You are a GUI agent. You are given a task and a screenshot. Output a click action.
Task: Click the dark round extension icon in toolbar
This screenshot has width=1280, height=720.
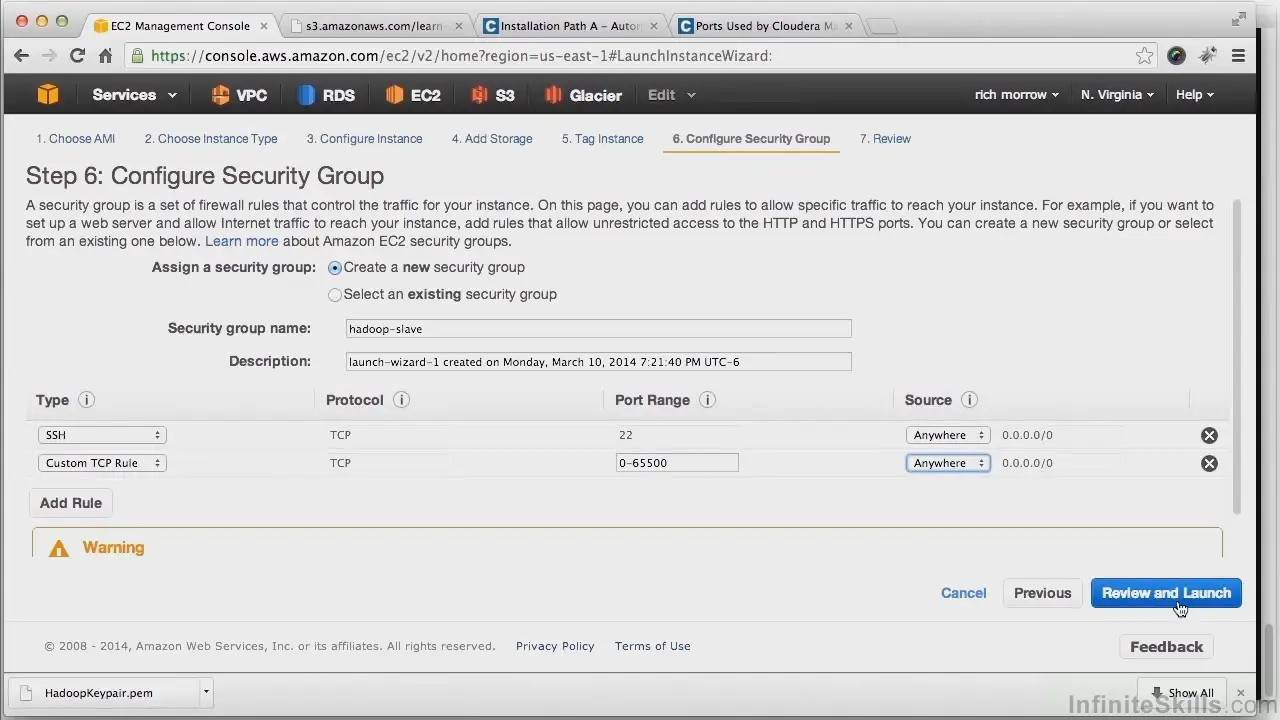[x=1176, y=56]
